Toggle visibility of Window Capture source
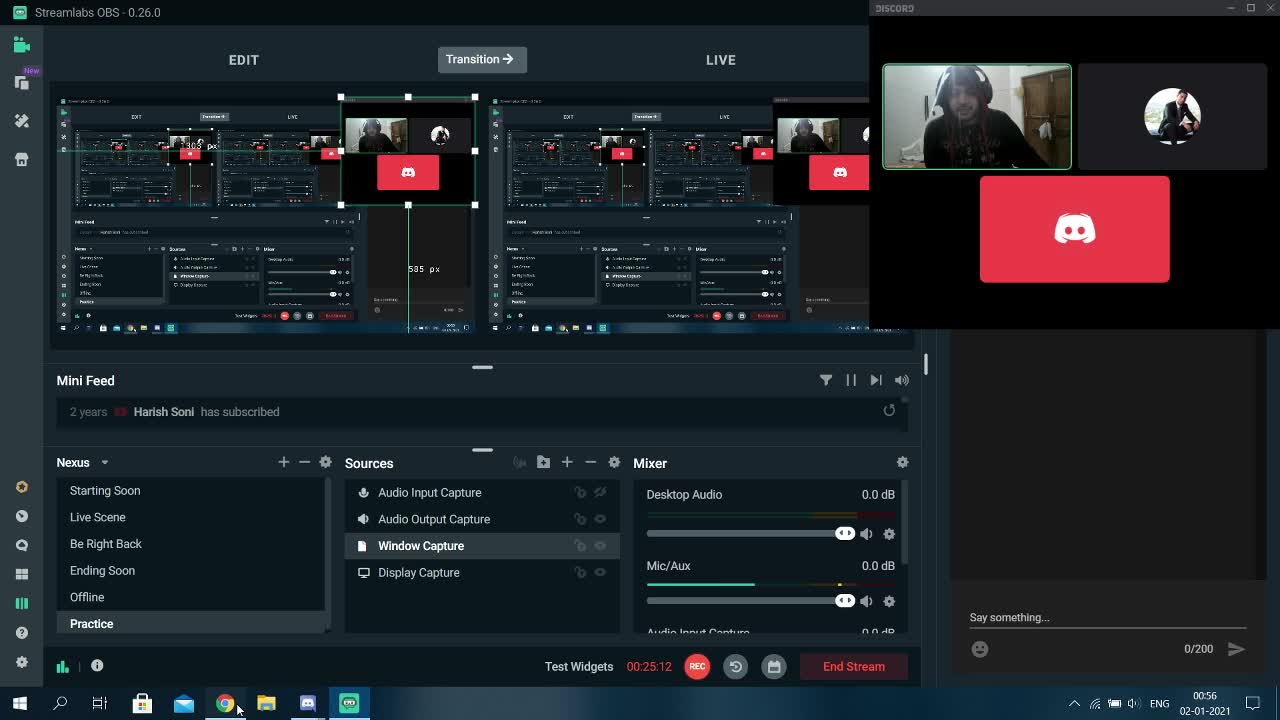Screen dimensions: 1280x720 coord(600,546)
